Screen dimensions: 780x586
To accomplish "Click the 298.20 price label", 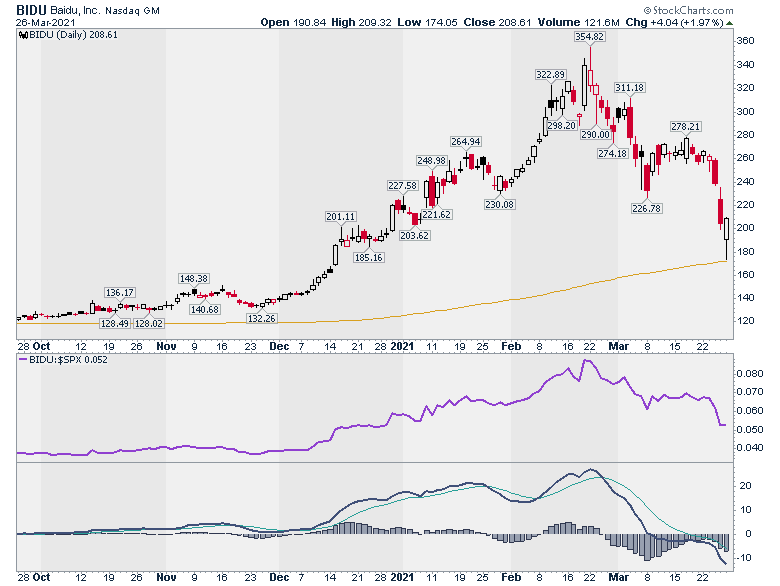I will (561, 125).
